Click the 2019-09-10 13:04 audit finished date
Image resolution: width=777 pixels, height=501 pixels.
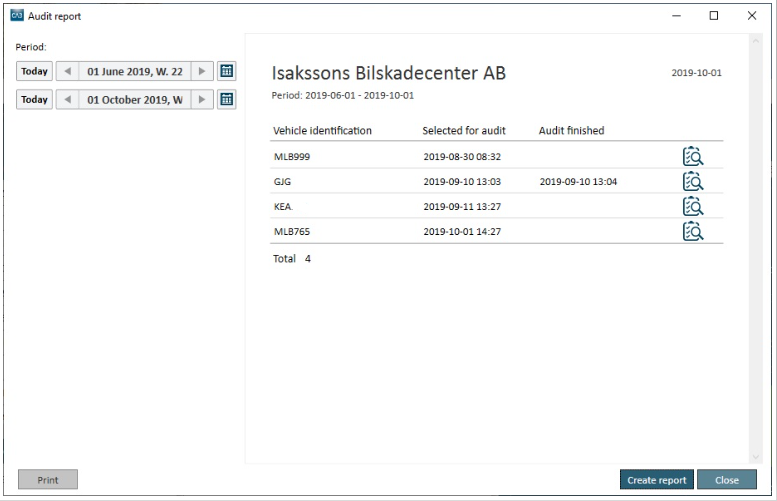tap(578, 182)
